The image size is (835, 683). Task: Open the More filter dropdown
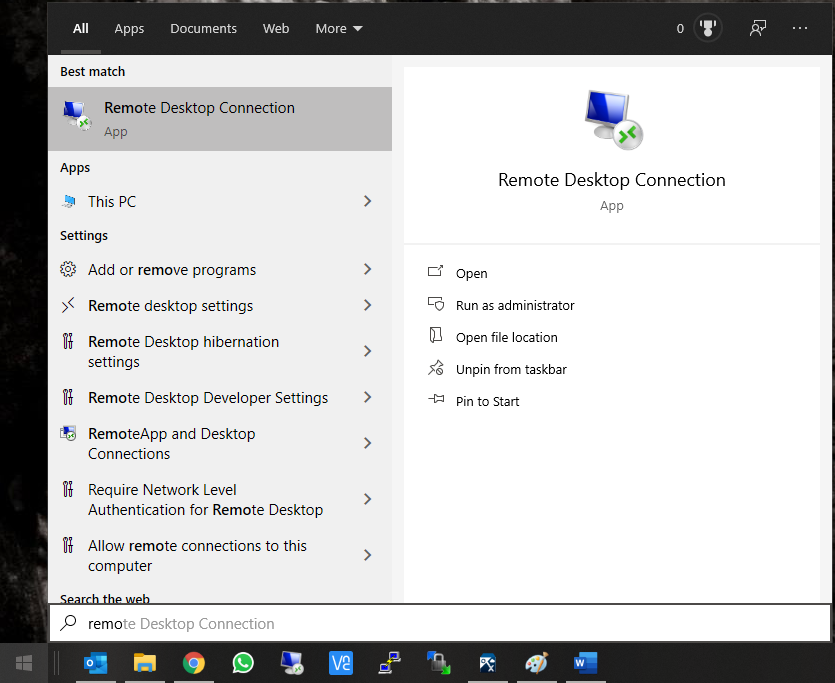339,28
